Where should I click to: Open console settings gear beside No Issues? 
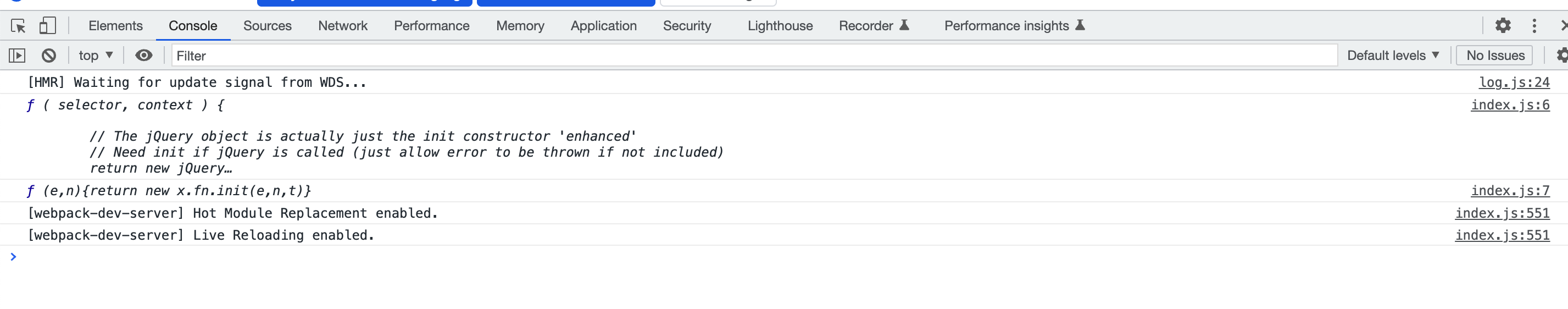click(1562, 56)
